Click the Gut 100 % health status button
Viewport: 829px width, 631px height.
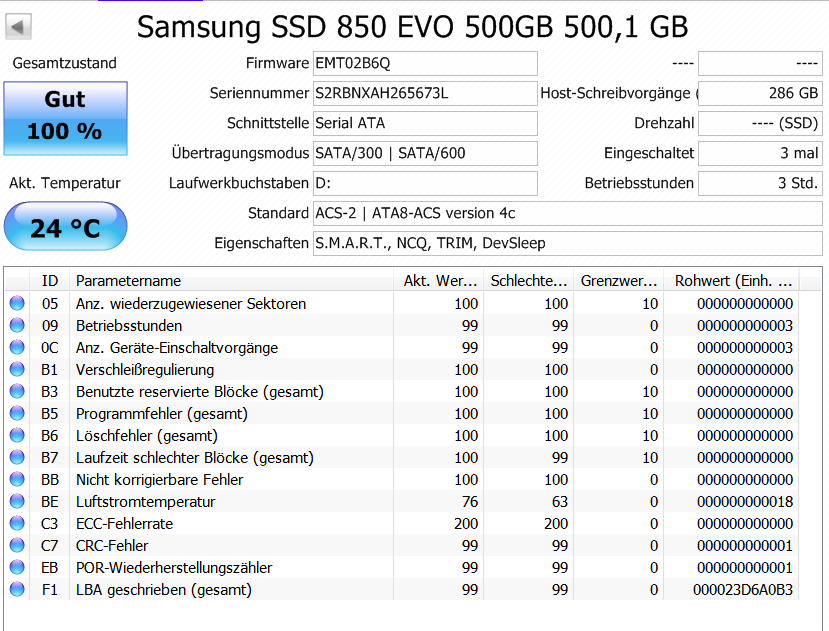[66, 118]
